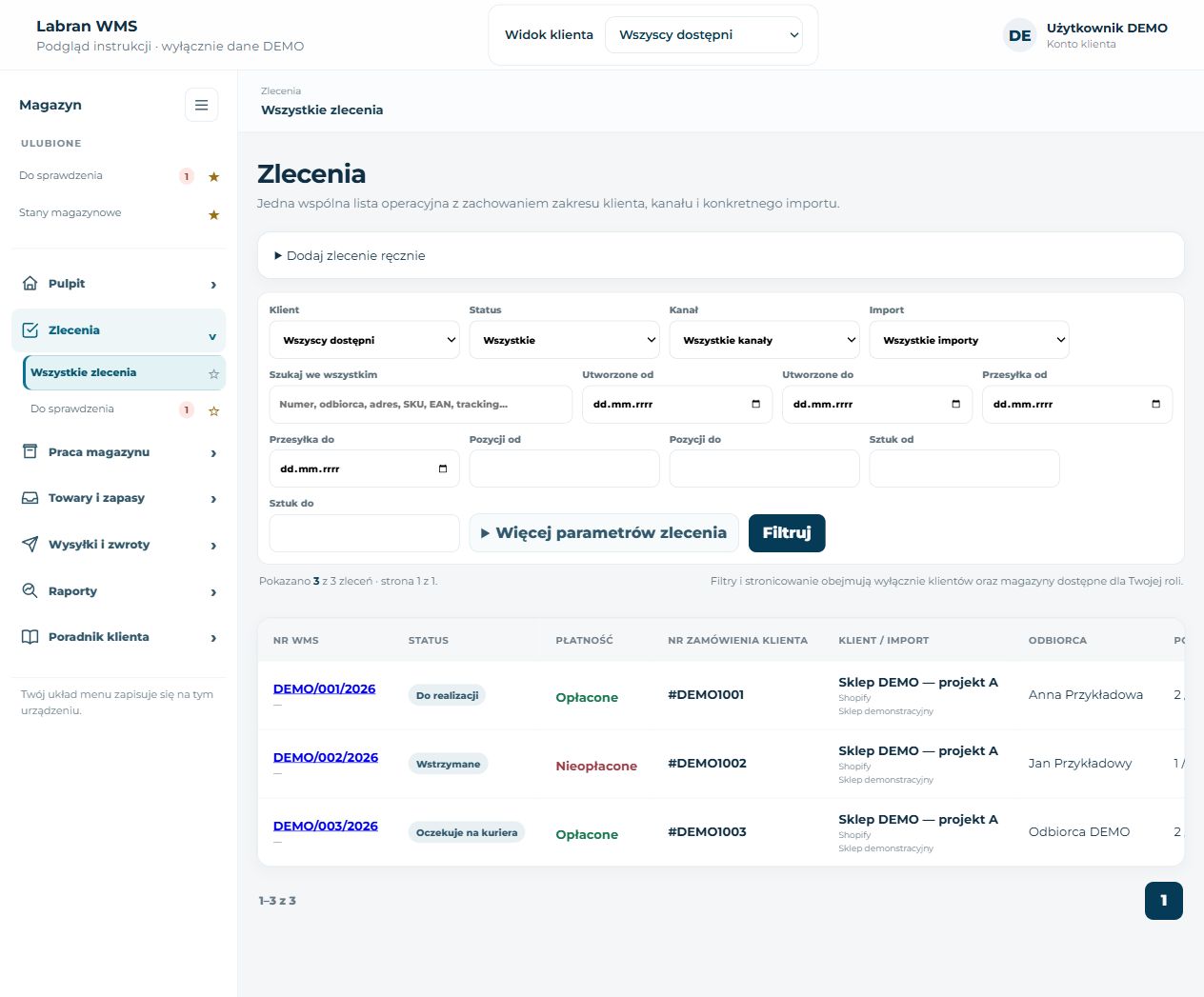The image size is (1204, 997).
Task: Open the Kanał filter dropdown
Action: (765, 340)
